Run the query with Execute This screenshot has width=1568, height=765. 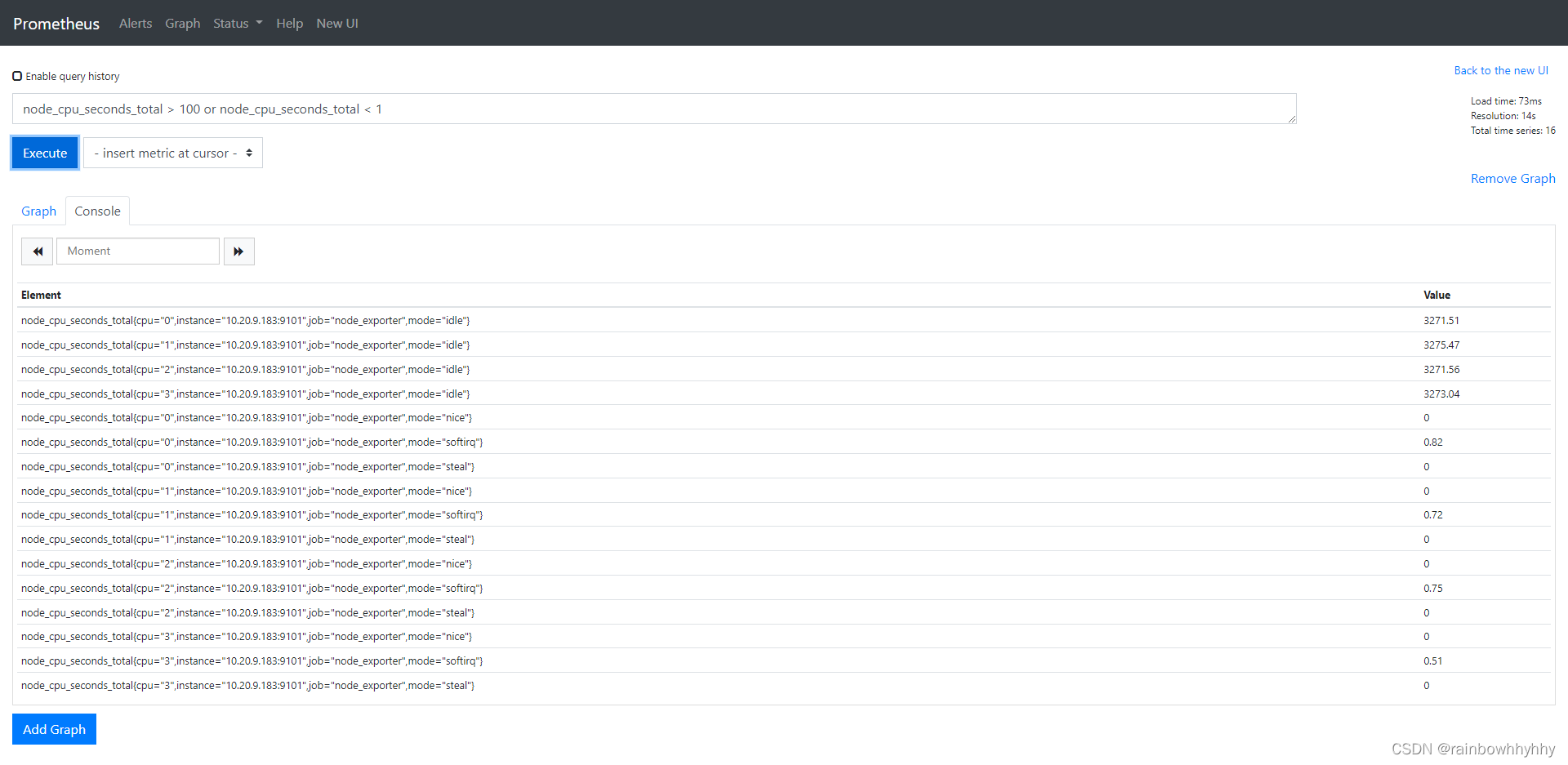[45, 153]
